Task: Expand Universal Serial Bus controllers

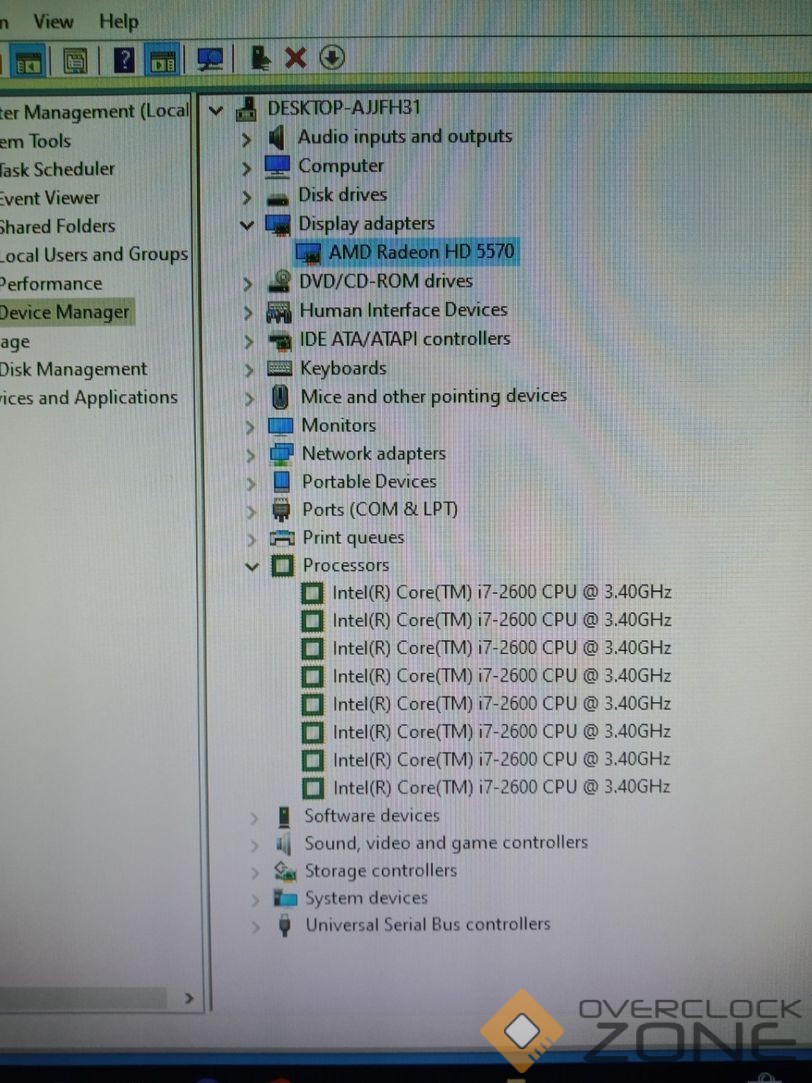Action: [x=255, y=927]
